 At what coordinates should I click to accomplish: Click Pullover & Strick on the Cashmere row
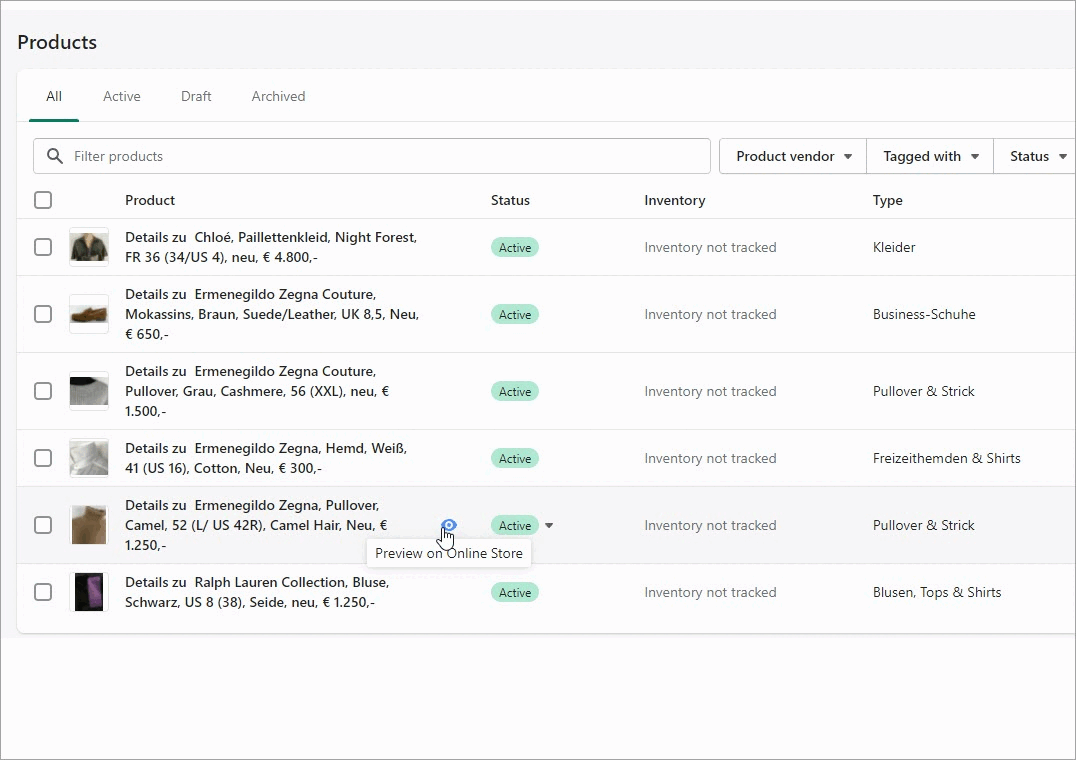point(924,392)
